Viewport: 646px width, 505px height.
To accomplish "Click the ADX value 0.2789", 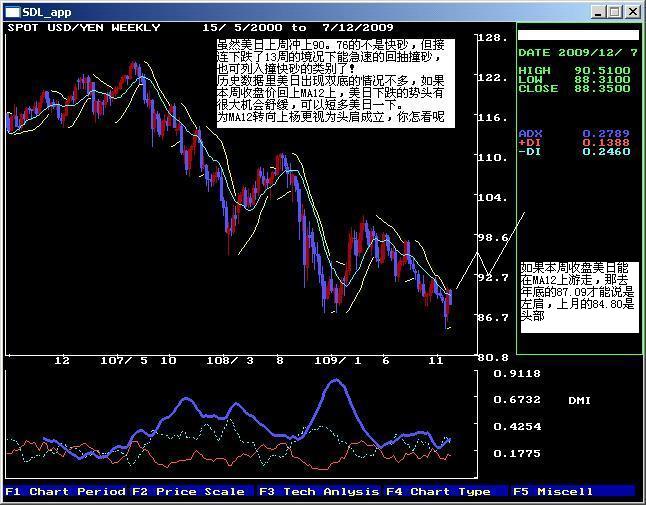I will click(606, 133).
